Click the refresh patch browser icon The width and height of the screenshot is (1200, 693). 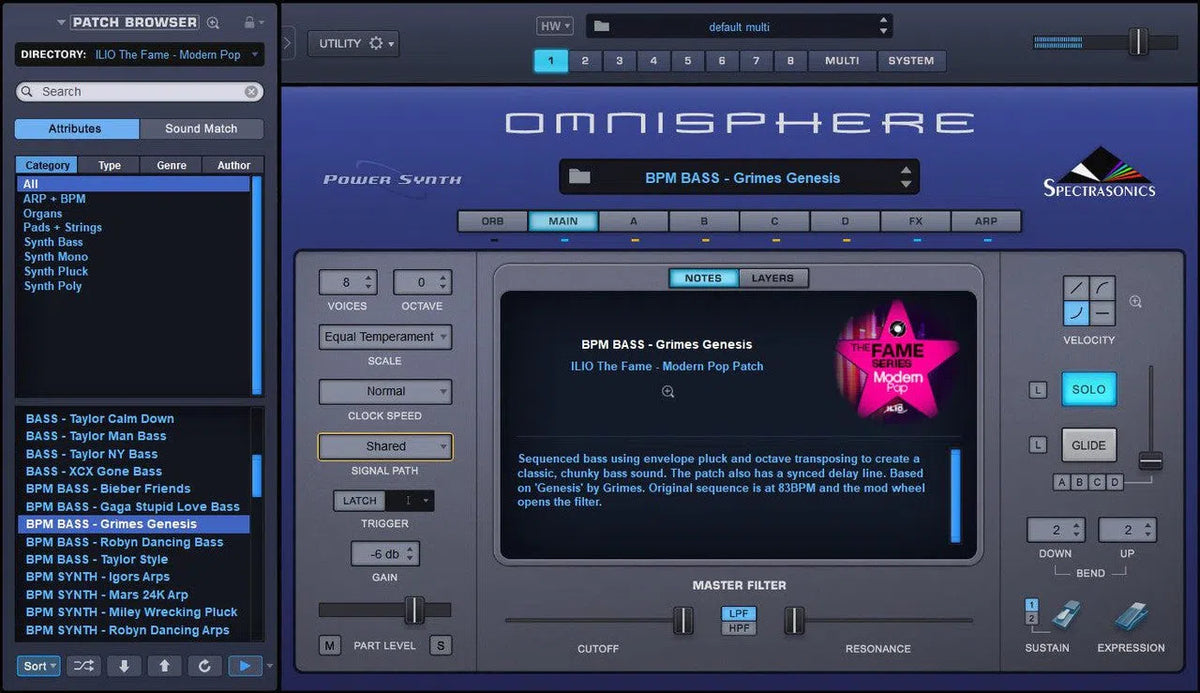click(x=204, y=665)
